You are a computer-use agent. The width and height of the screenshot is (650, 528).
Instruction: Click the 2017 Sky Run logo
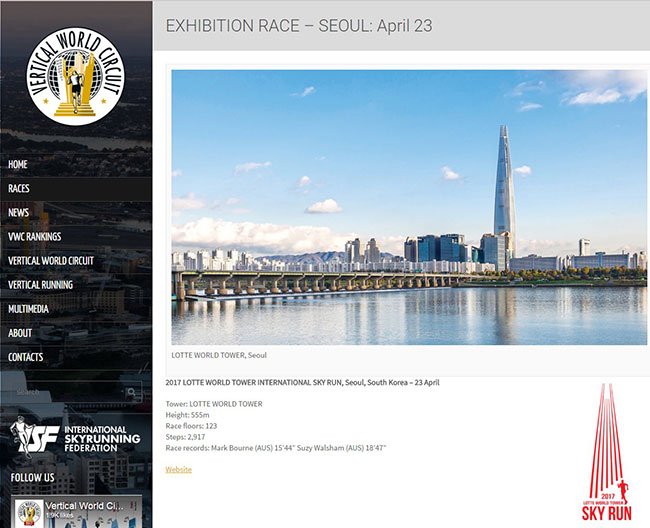click(607, 452)
